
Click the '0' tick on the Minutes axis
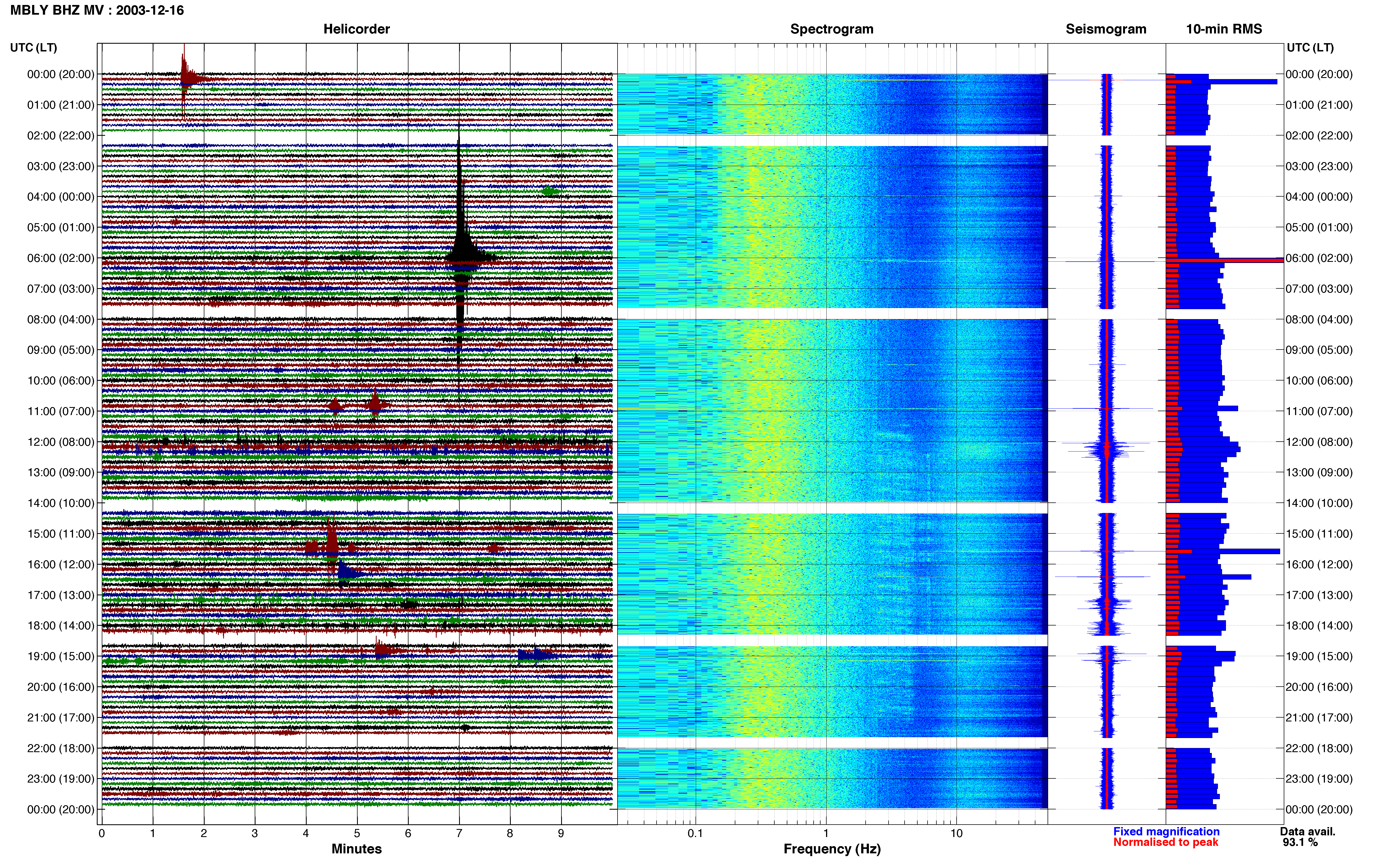coord(101,833)
